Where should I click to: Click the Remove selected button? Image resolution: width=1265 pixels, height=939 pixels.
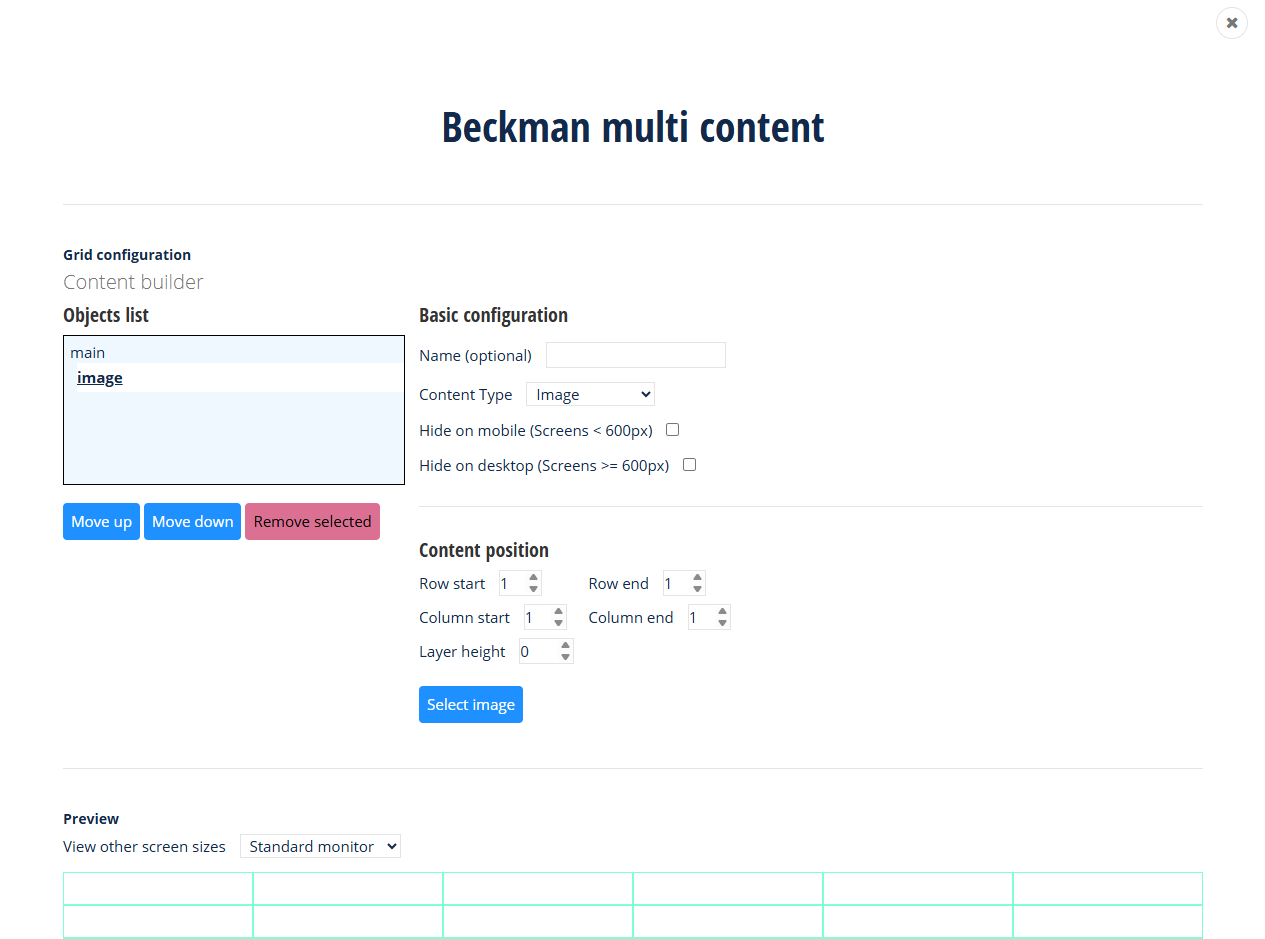[x=312, y=521]
